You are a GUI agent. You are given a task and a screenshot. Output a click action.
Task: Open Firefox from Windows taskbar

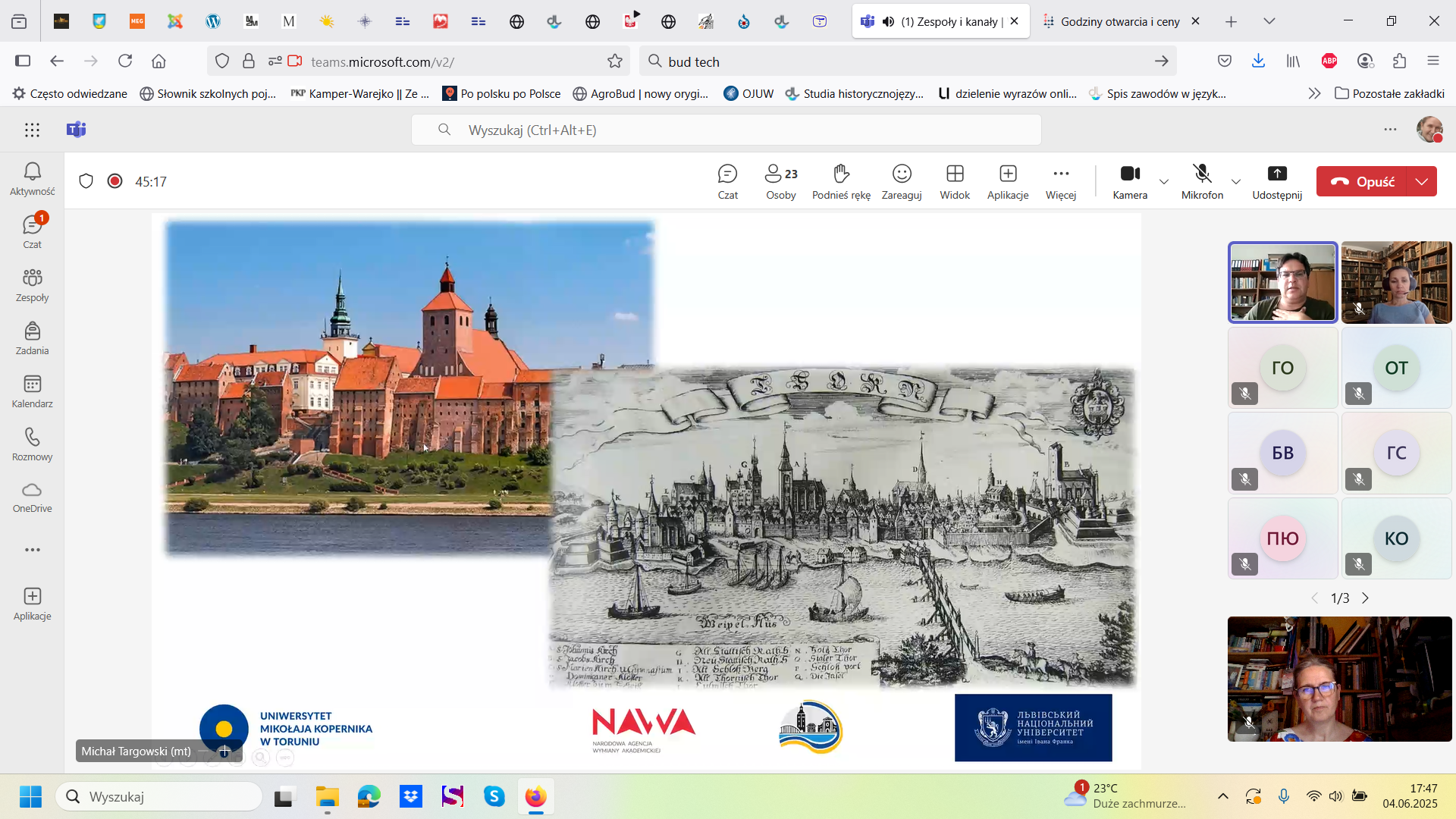pos(535,797)
